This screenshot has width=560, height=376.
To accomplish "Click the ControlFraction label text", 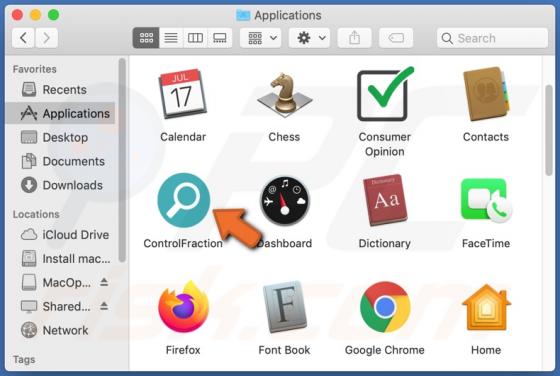I will click(x=183, y=244).
